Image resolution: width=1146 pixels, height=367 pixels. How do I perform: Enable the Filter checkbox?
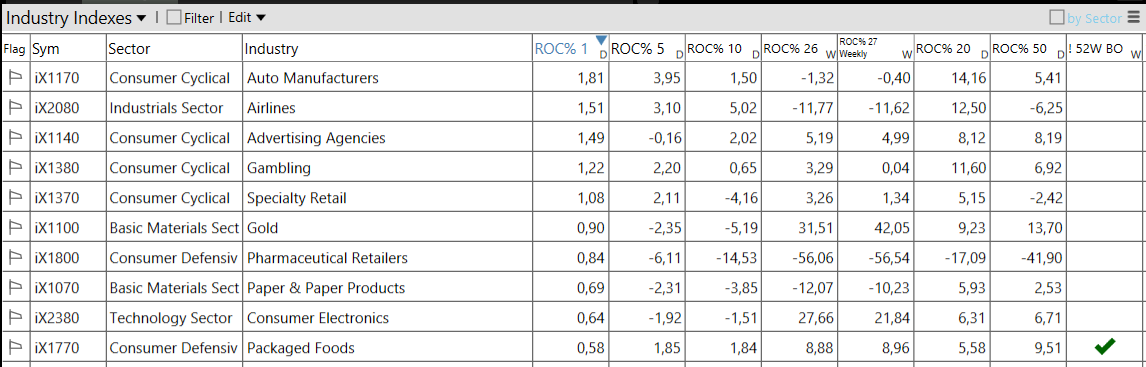[x=174, y=18]
